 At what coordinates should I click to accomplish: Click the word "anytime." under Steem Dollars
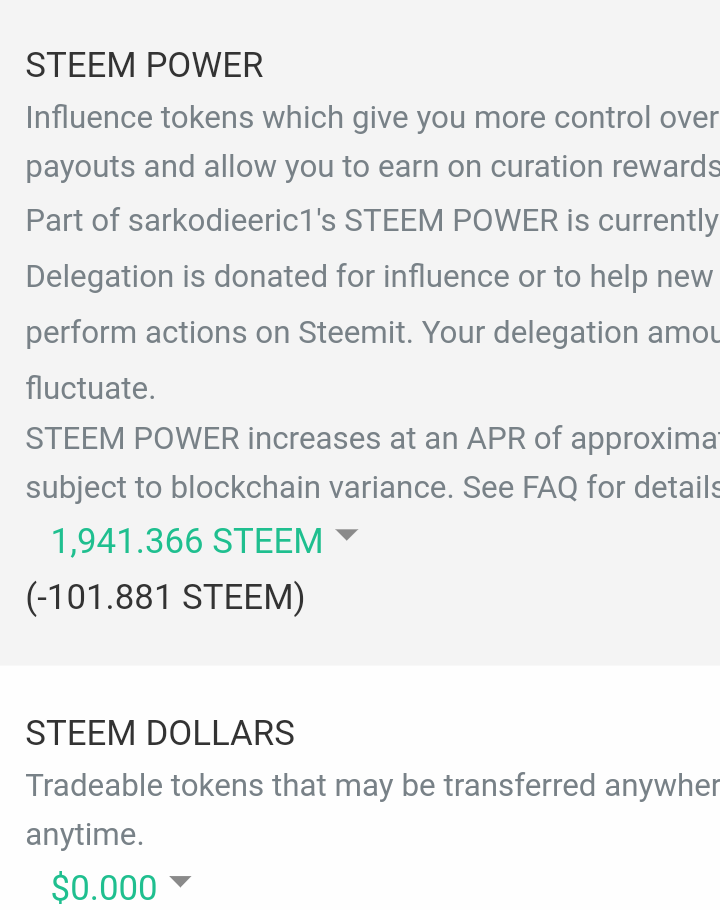(x=84, y=835)
